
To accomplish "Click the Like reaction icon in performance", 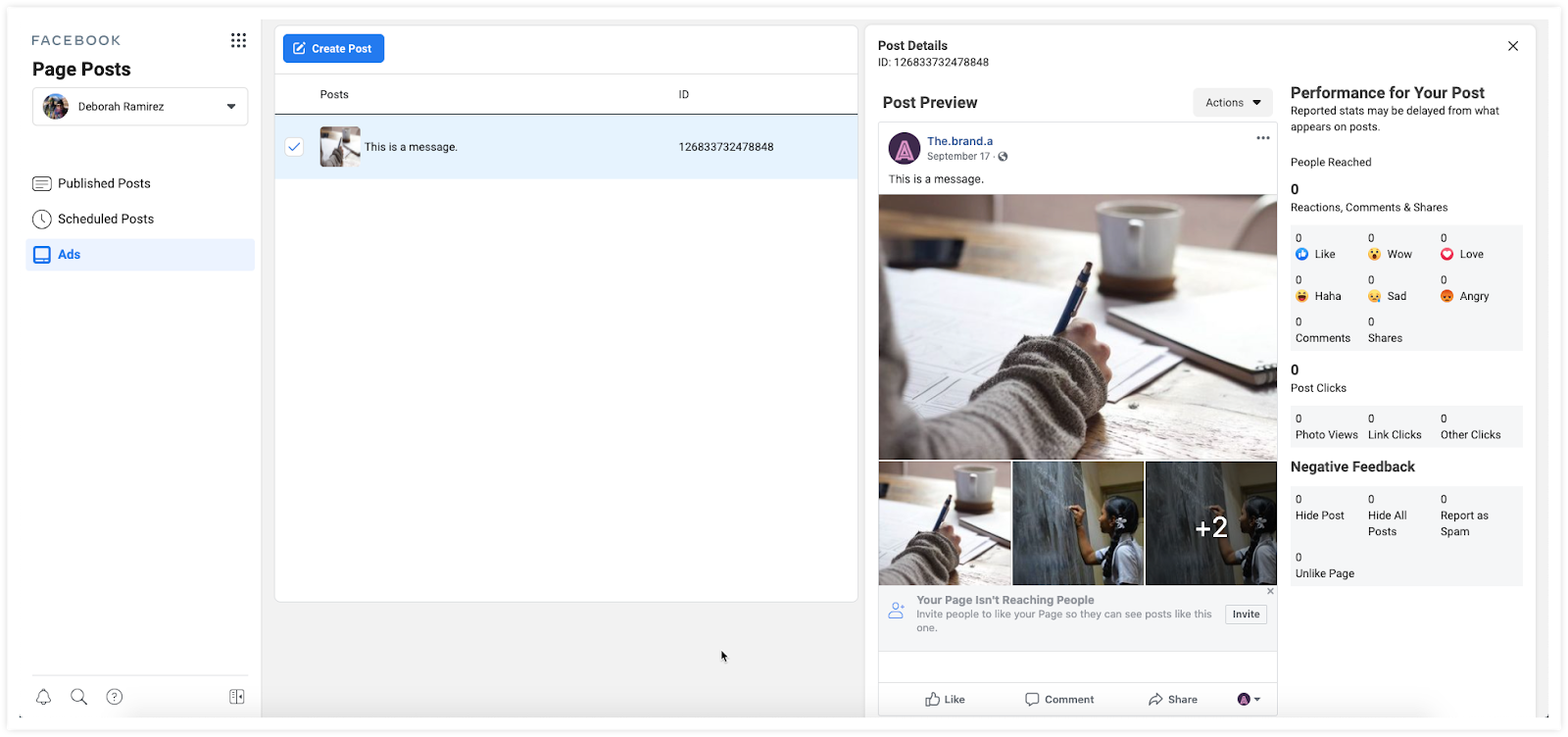I will tap(1301, 254).
